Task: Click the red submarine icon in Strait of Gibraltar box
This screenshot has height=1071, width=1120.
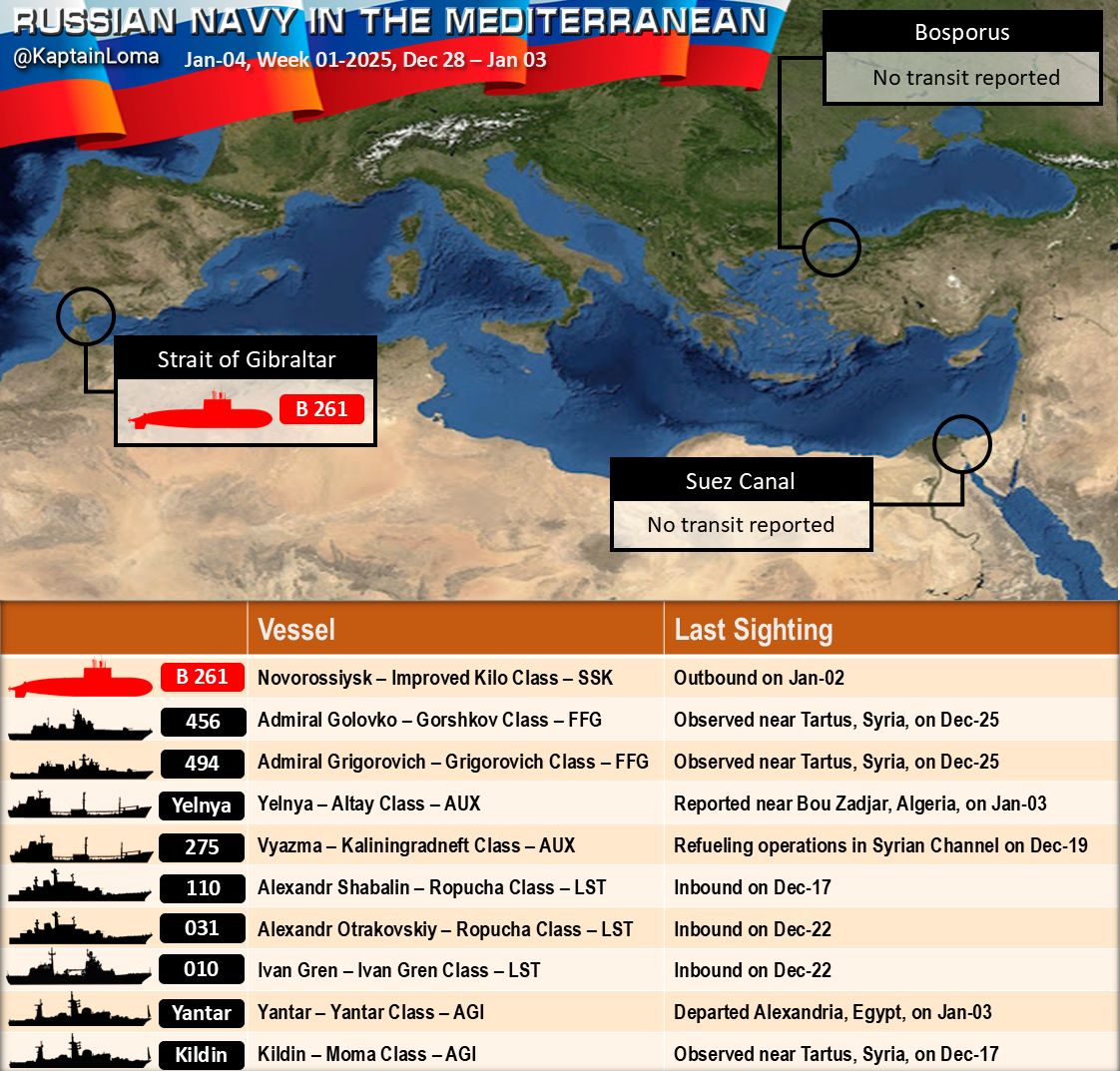Action: [x=200, y=412]
